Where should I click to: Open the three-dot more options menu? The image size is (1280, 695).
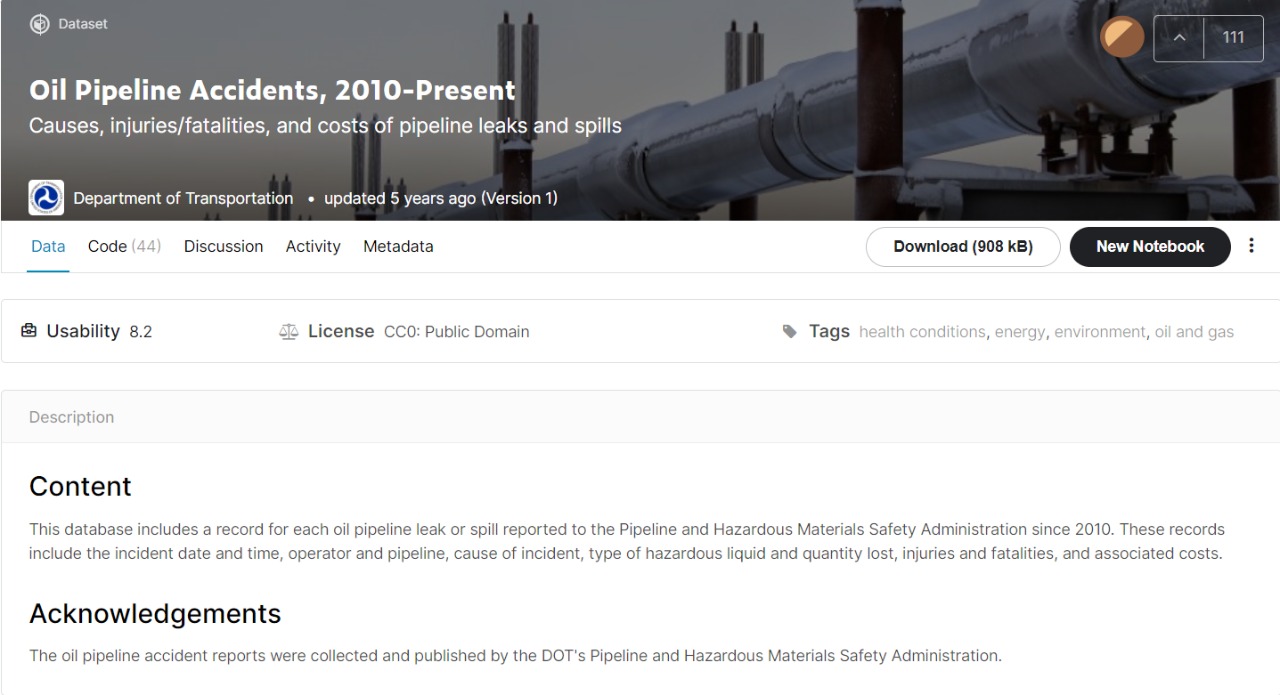(x=1251, y=246)
